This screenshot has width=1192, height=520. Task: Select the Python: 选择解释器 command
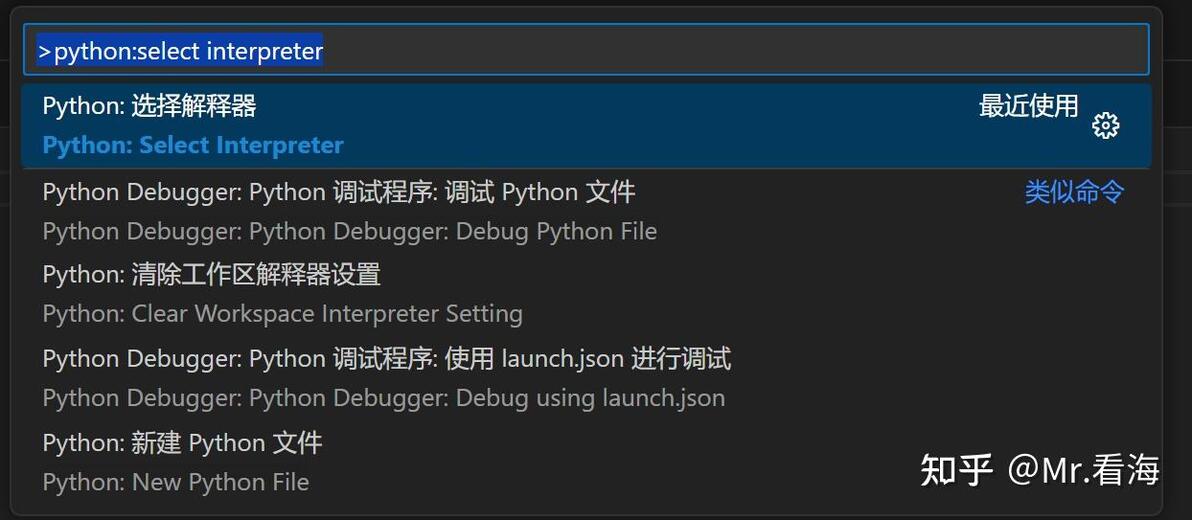coord(586,125)
